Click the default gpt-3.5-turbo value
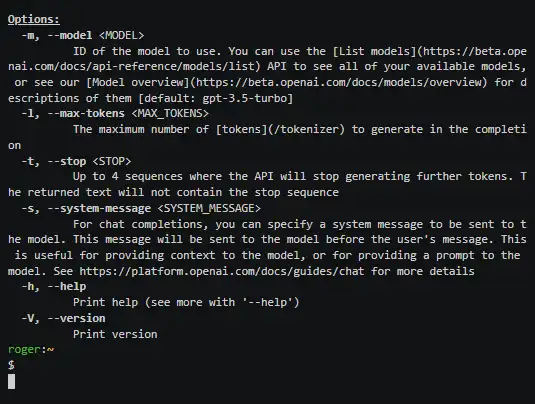 pos(245,98)
